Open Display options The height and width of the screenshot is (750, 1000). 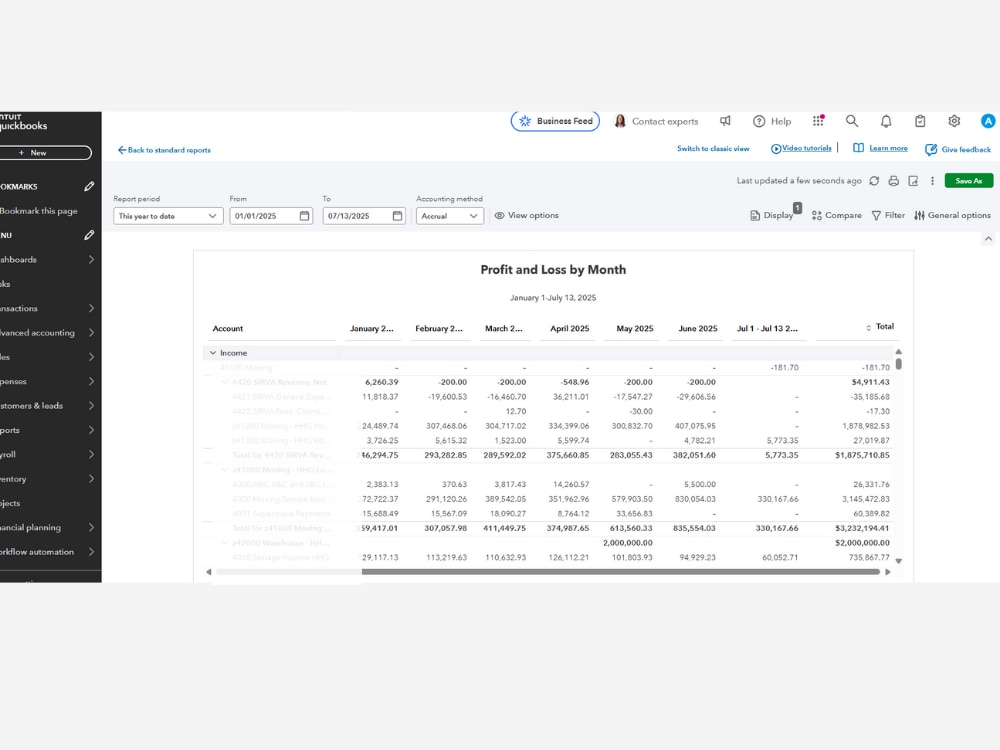pos(772,216)
